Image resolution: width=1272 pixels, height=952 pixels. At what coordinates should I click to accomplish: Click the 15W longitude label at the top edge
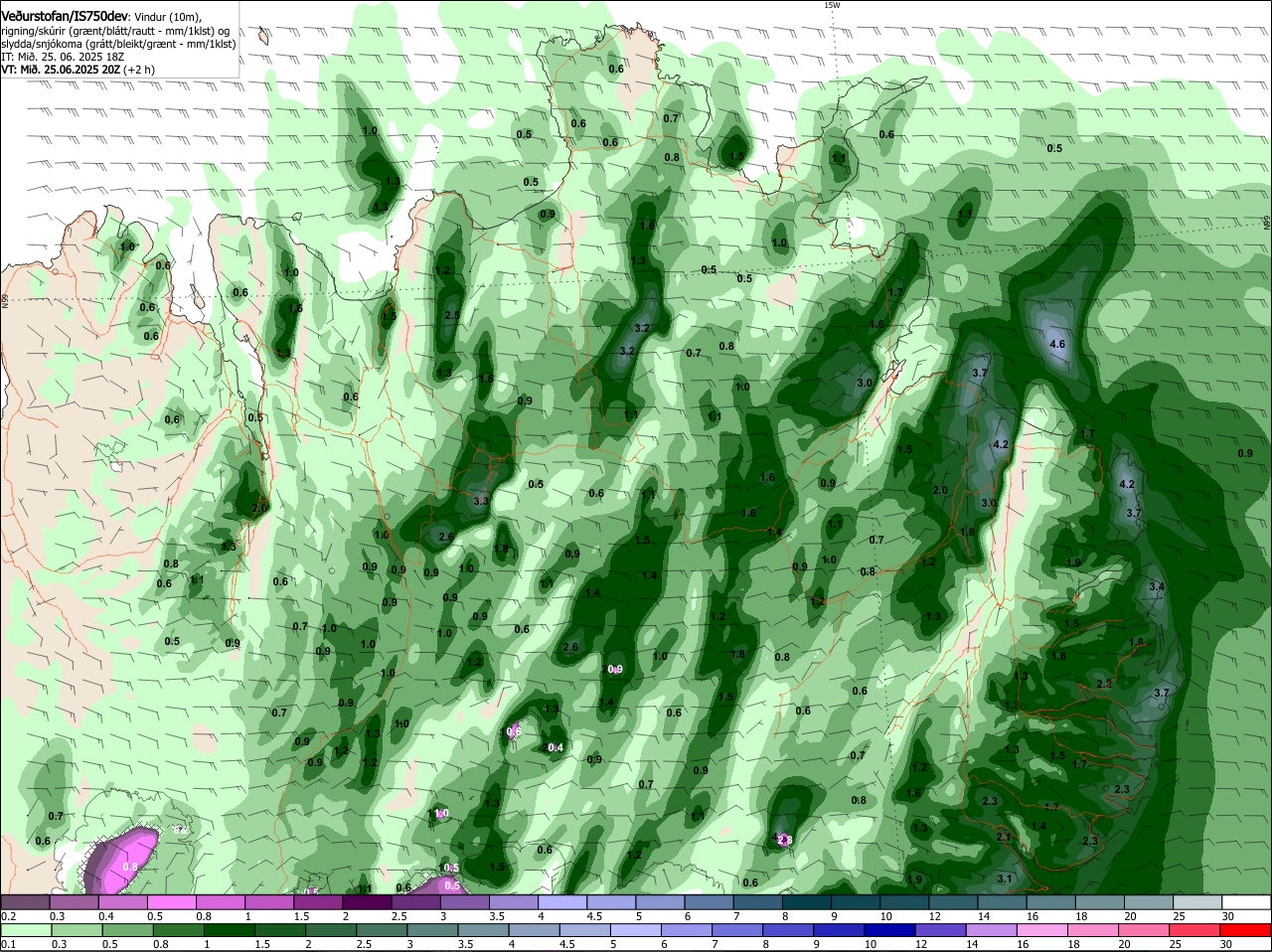click(832, 5)
